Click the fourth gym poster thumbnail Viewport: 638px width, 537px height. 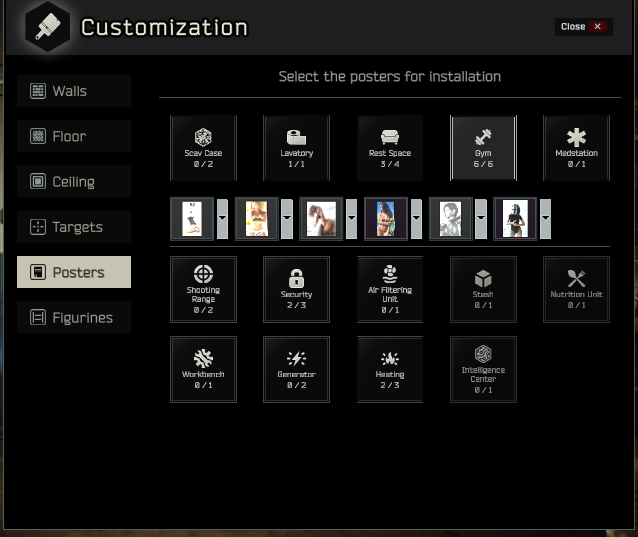pos(386,219)
